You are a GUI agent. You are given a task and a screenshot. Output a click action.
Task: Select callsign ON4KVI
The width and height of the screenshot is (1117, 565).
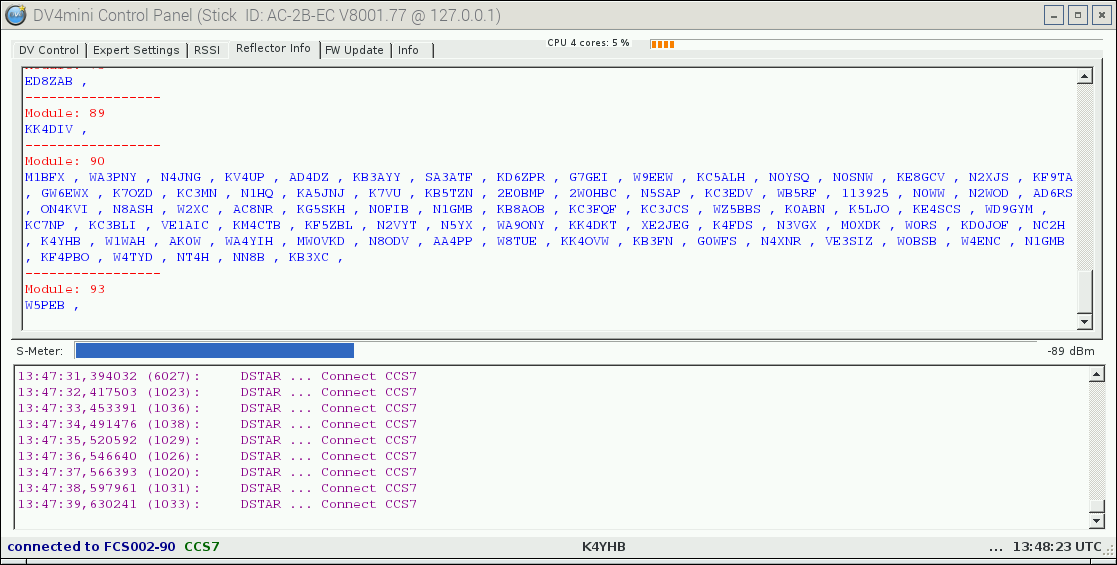tap(65, 209)
